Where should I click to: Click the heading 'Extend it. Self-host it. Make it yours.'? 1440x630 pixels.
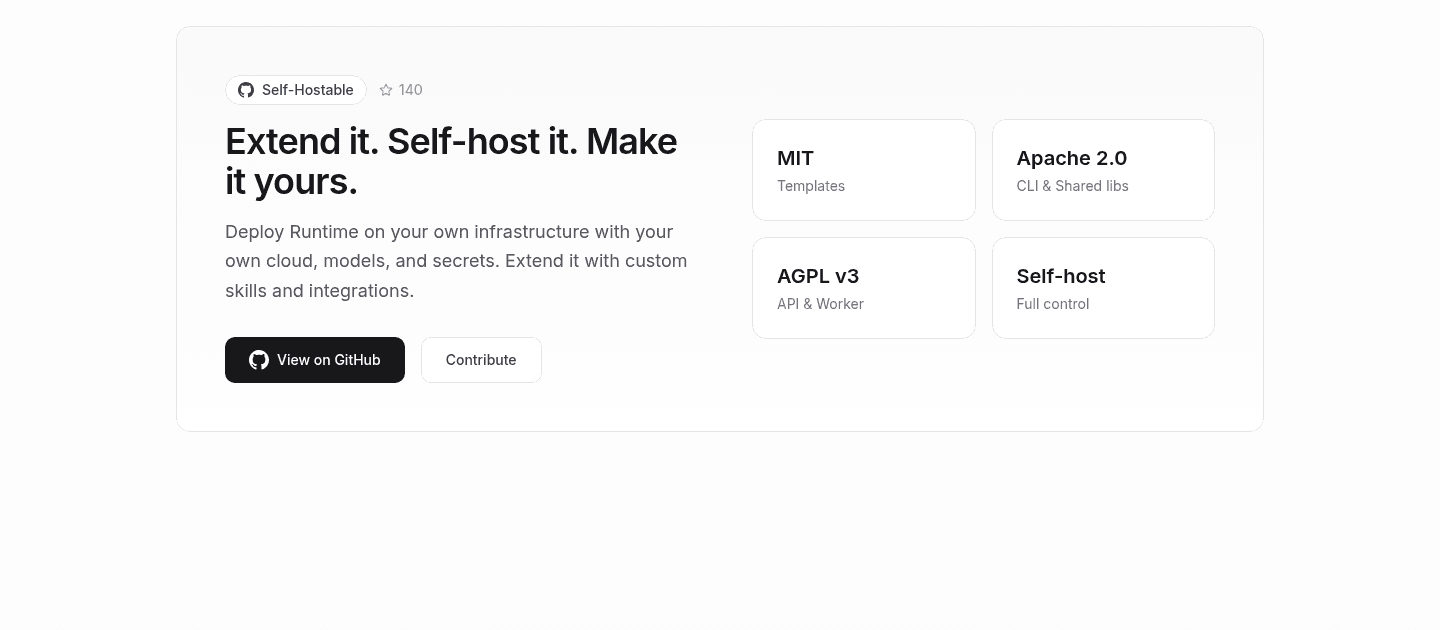coord(451,161)
